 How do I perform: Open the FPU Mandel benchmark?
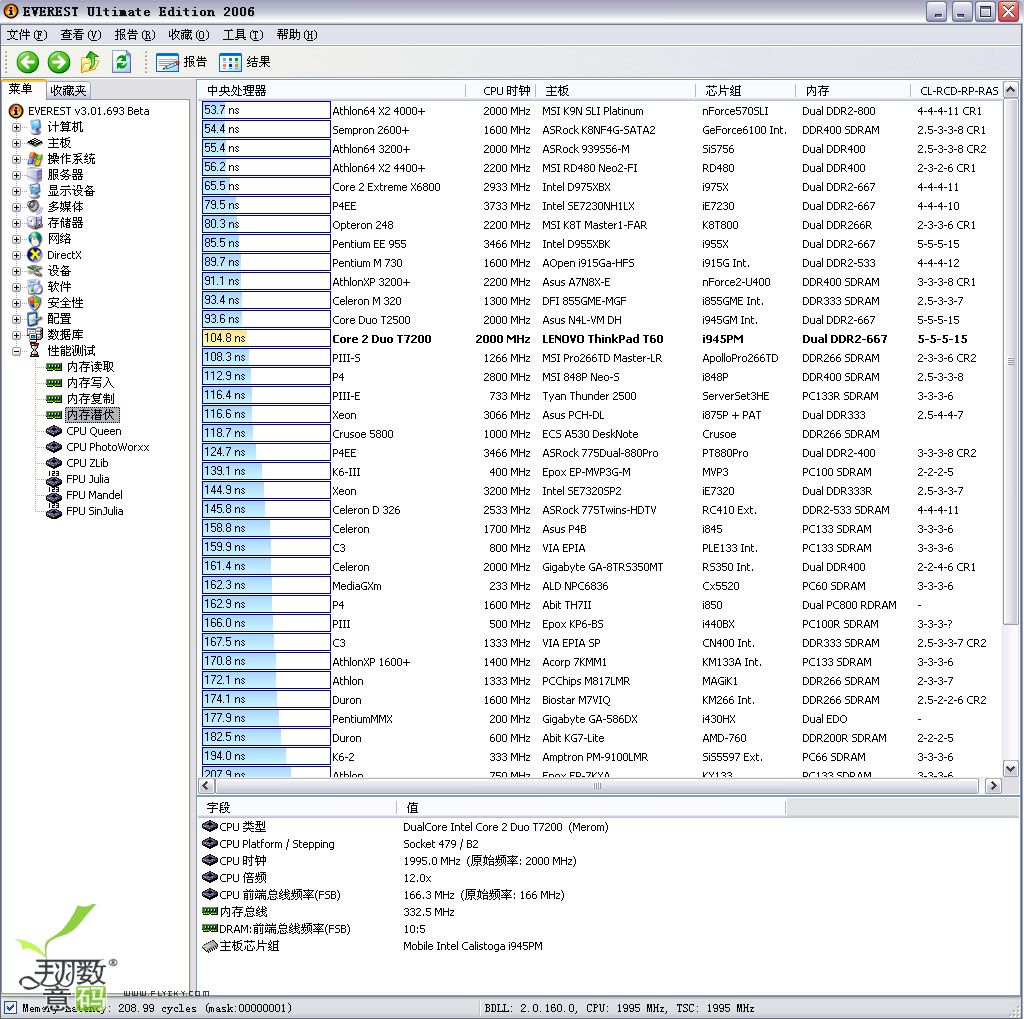point(94,495)
